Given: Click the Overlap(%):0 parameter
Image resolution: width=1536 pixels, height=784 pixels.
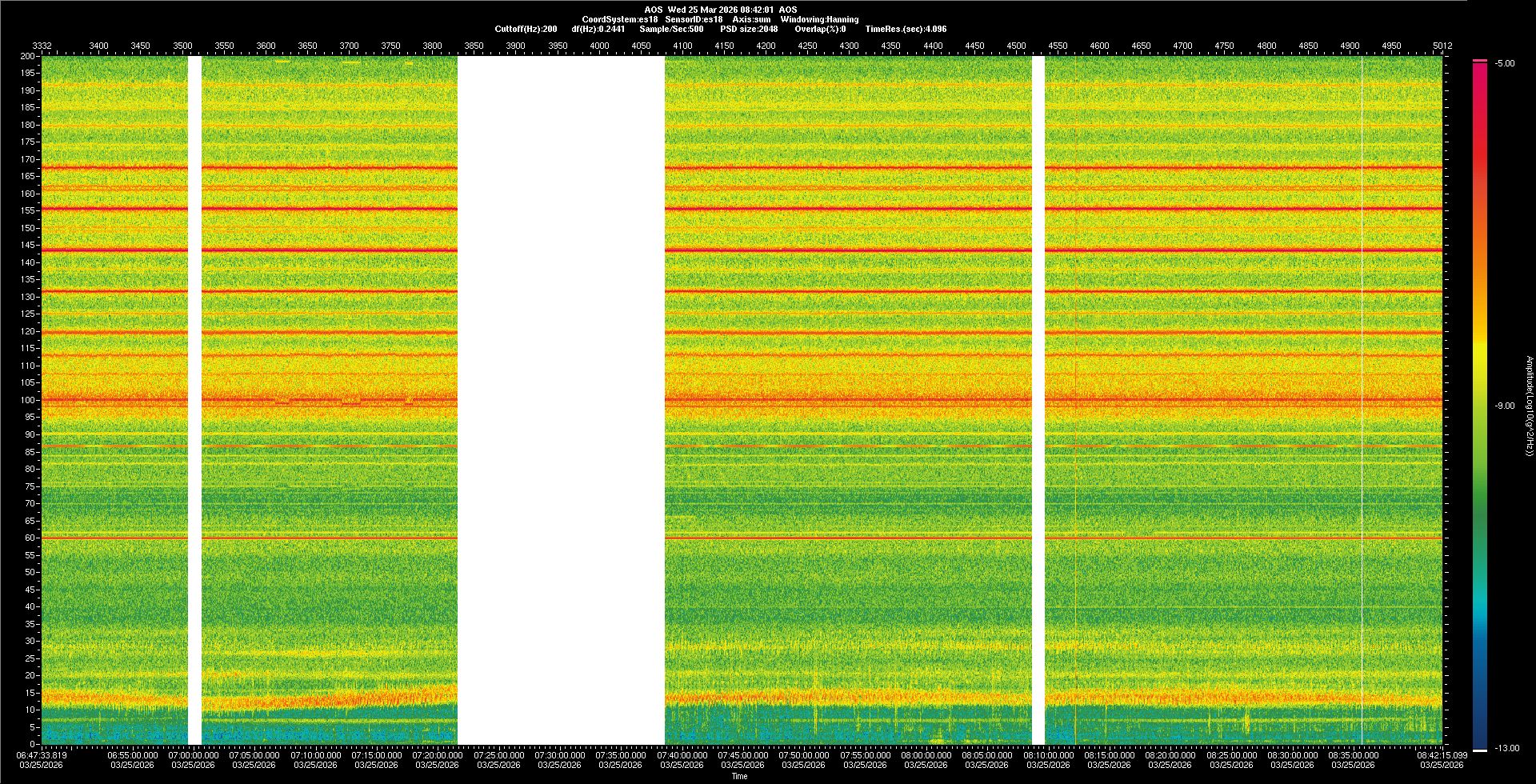Looking at the screenshot, I should 820,29.
